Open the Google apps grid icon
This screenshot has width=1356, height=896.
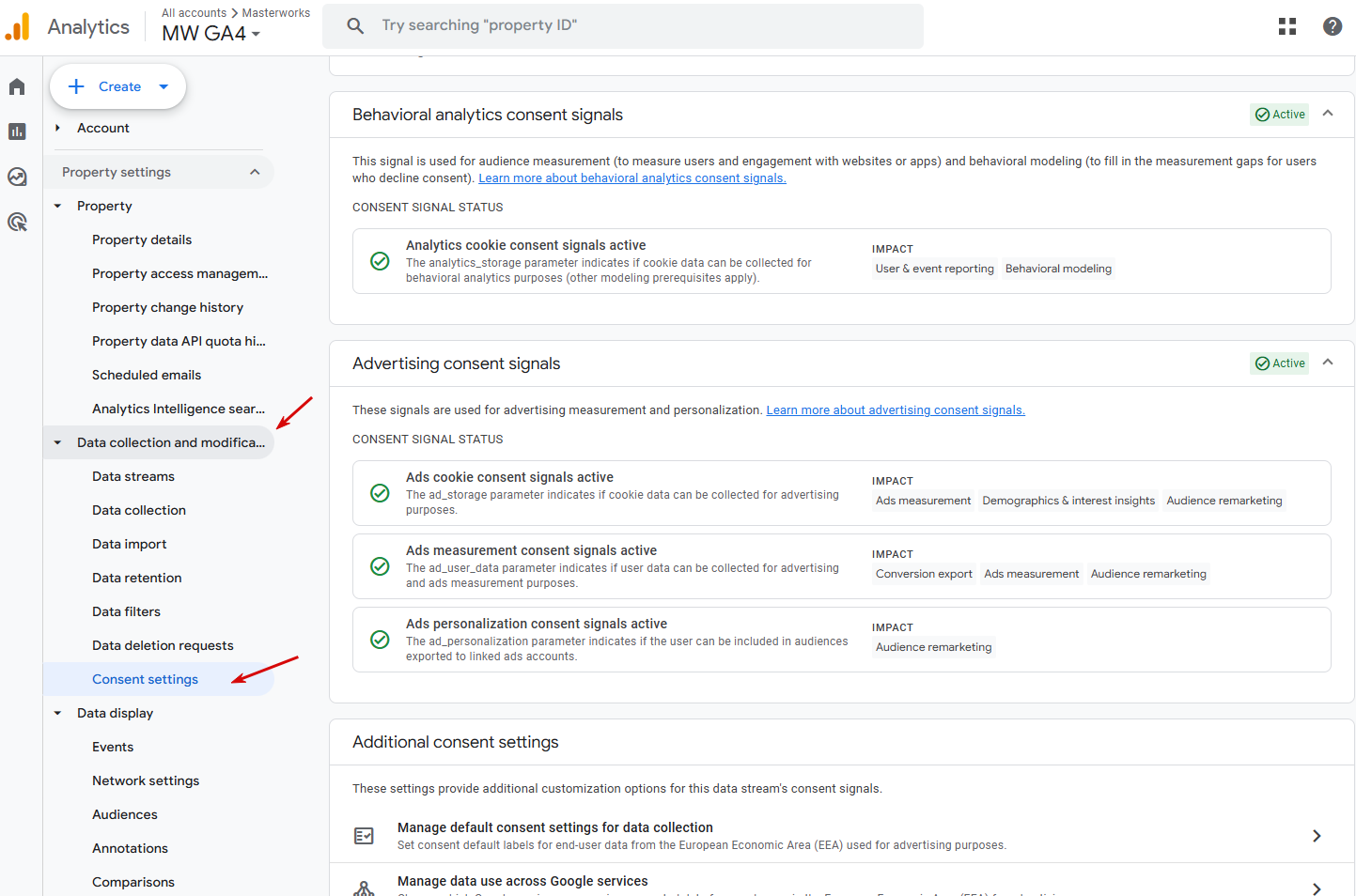(1287, 26)
